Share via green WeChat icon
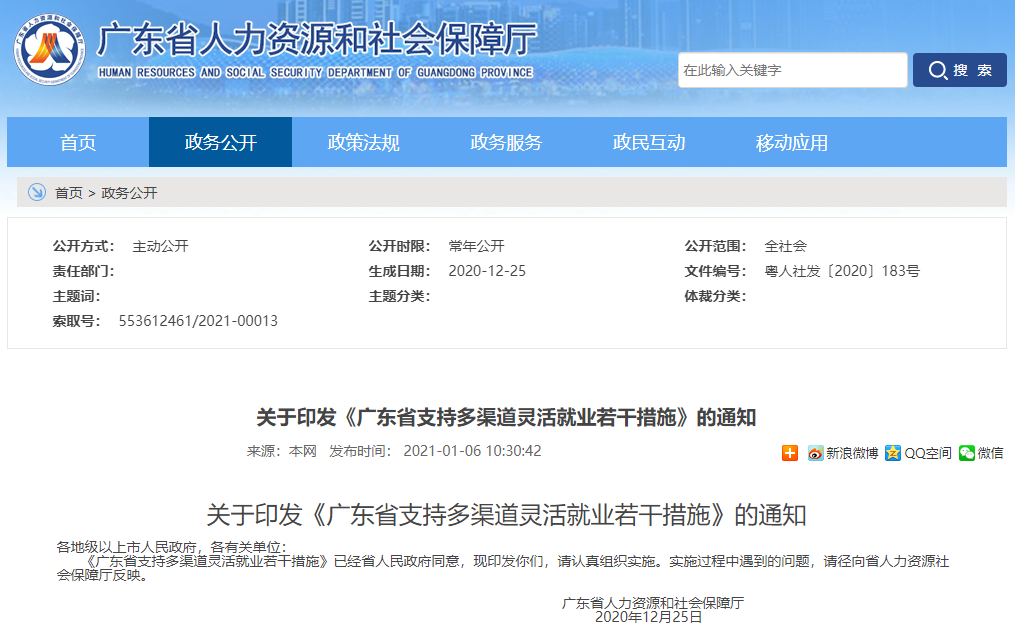 coord(967,453)
